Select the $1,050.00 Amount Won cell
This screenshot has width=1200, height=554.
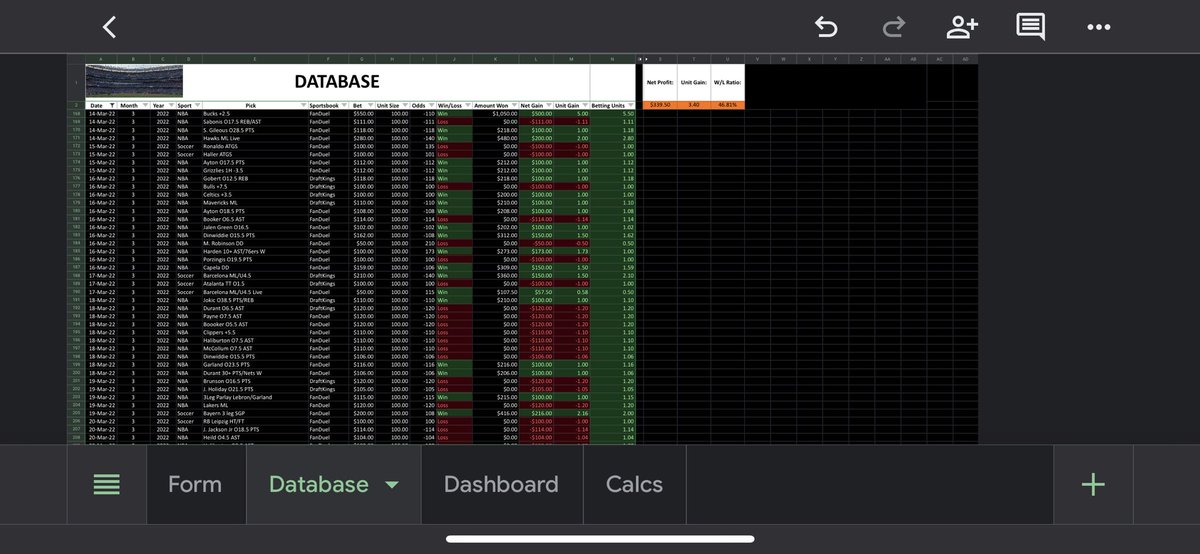pyautogui.click(x=496, y=113)
